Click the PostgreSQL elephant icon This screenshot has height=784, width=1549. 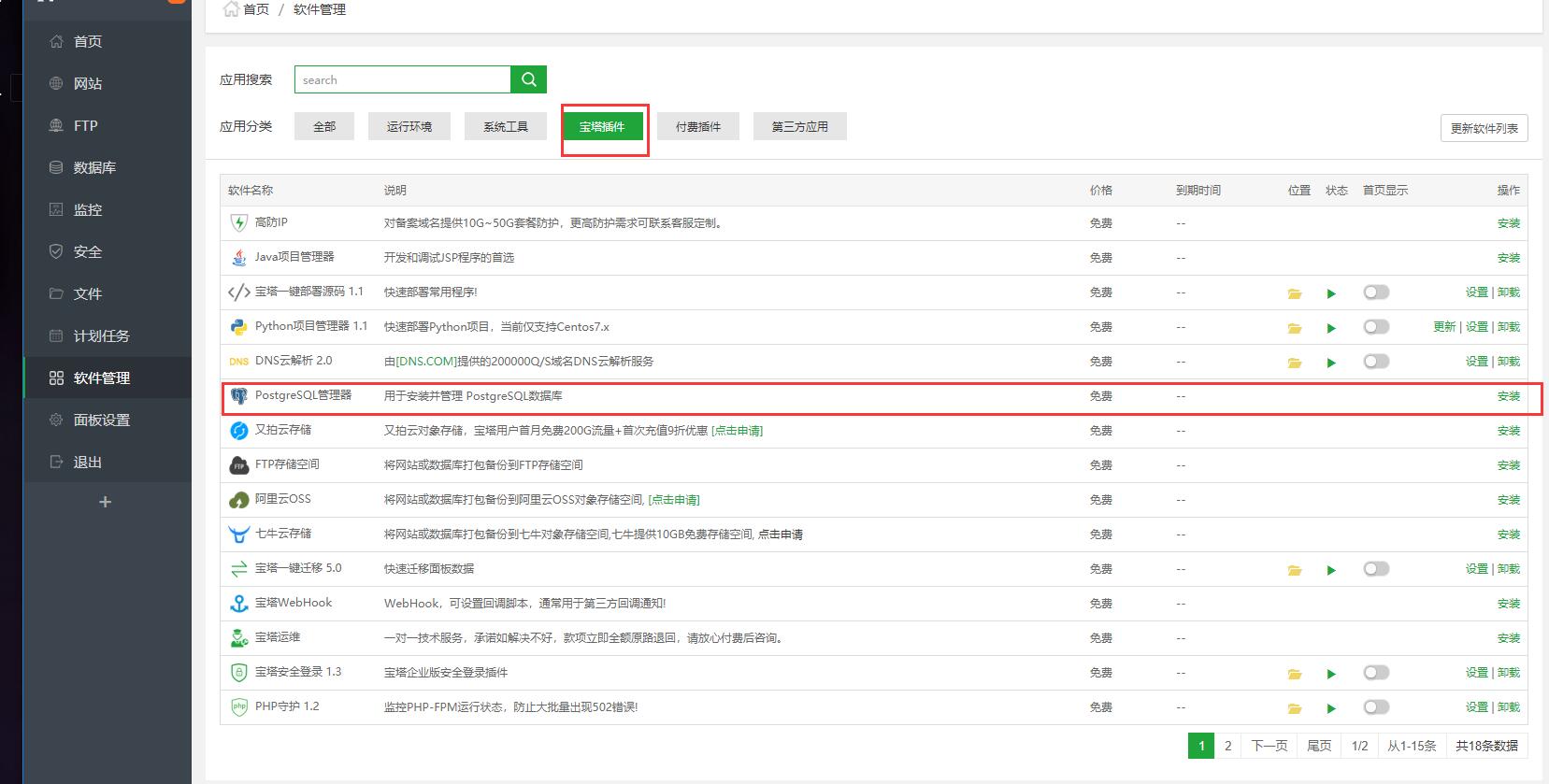point(238,396)
